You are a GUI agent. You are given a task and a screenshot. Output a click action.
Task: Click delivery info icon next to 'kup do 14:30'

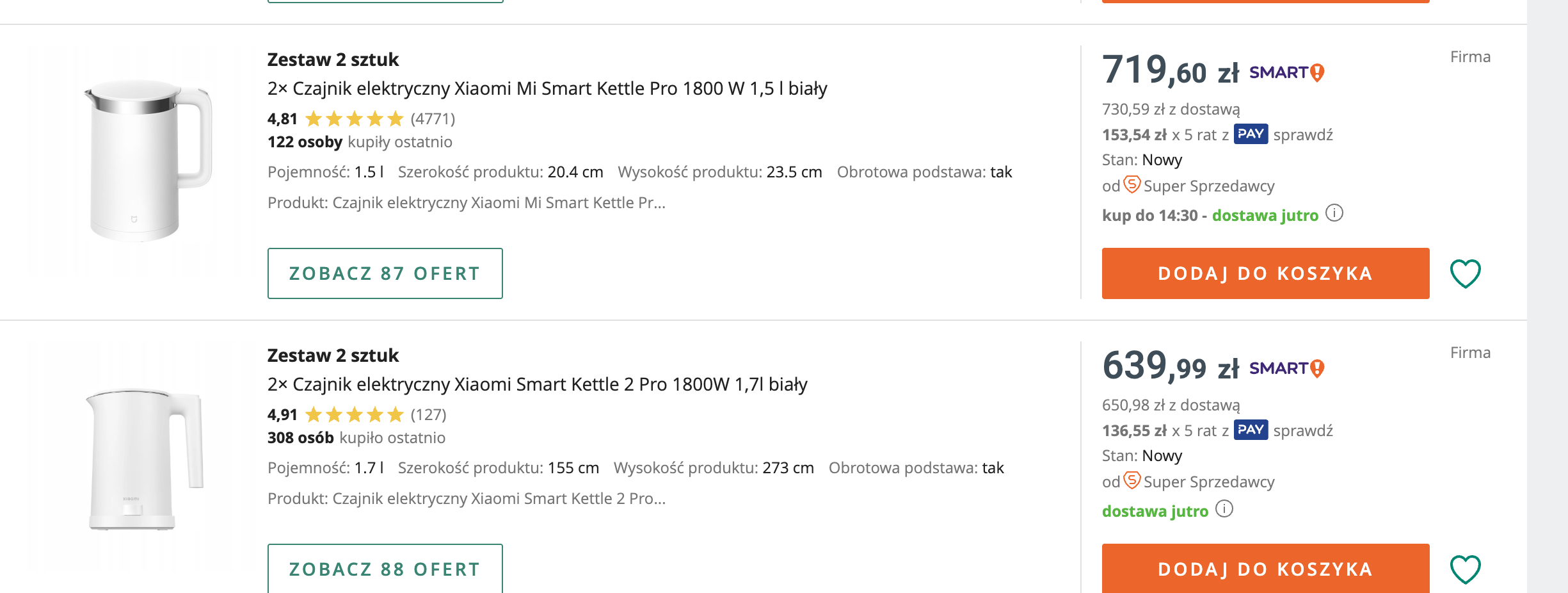[x=1334, y=213]
